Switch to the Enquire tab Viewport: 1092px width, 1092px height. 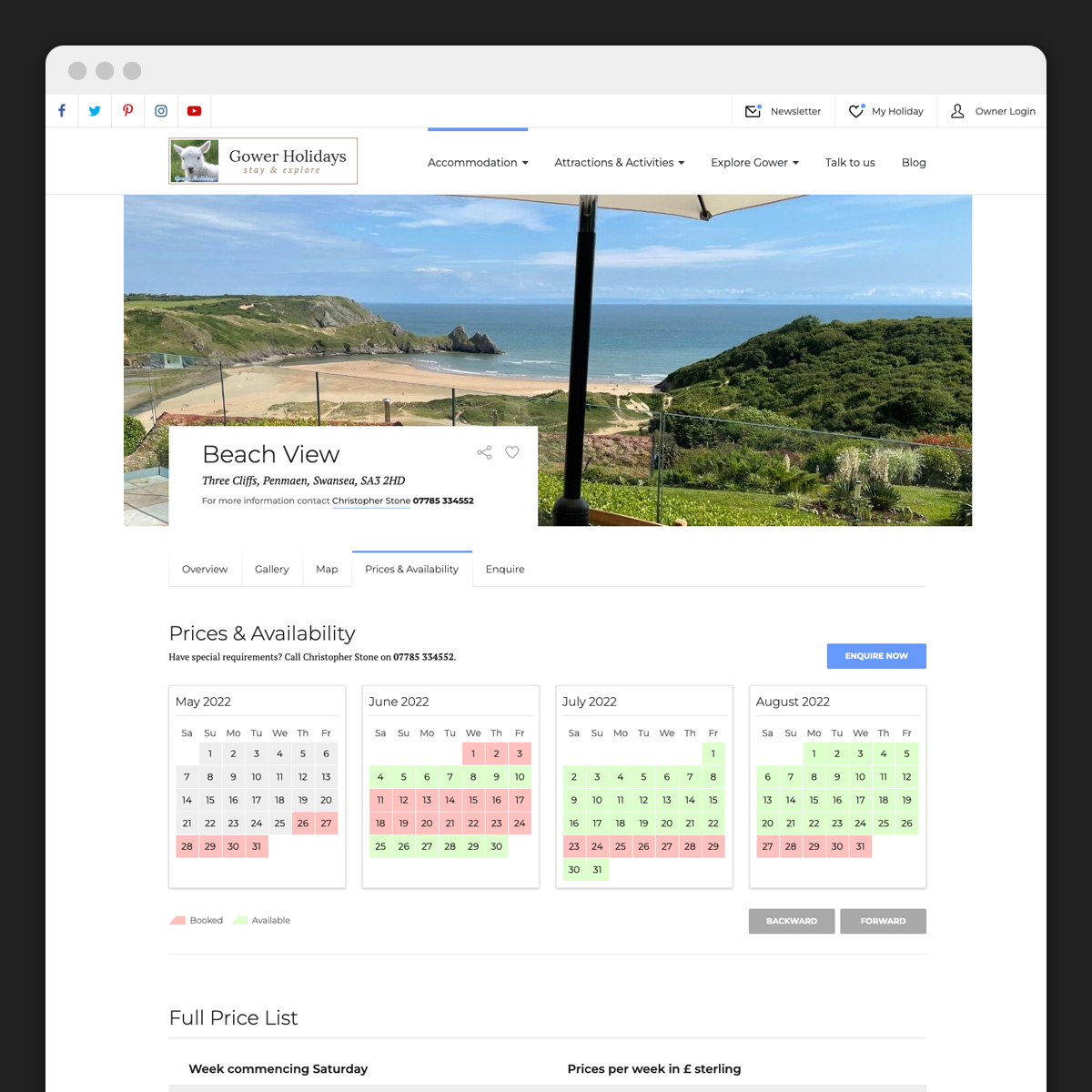(505, 569)
